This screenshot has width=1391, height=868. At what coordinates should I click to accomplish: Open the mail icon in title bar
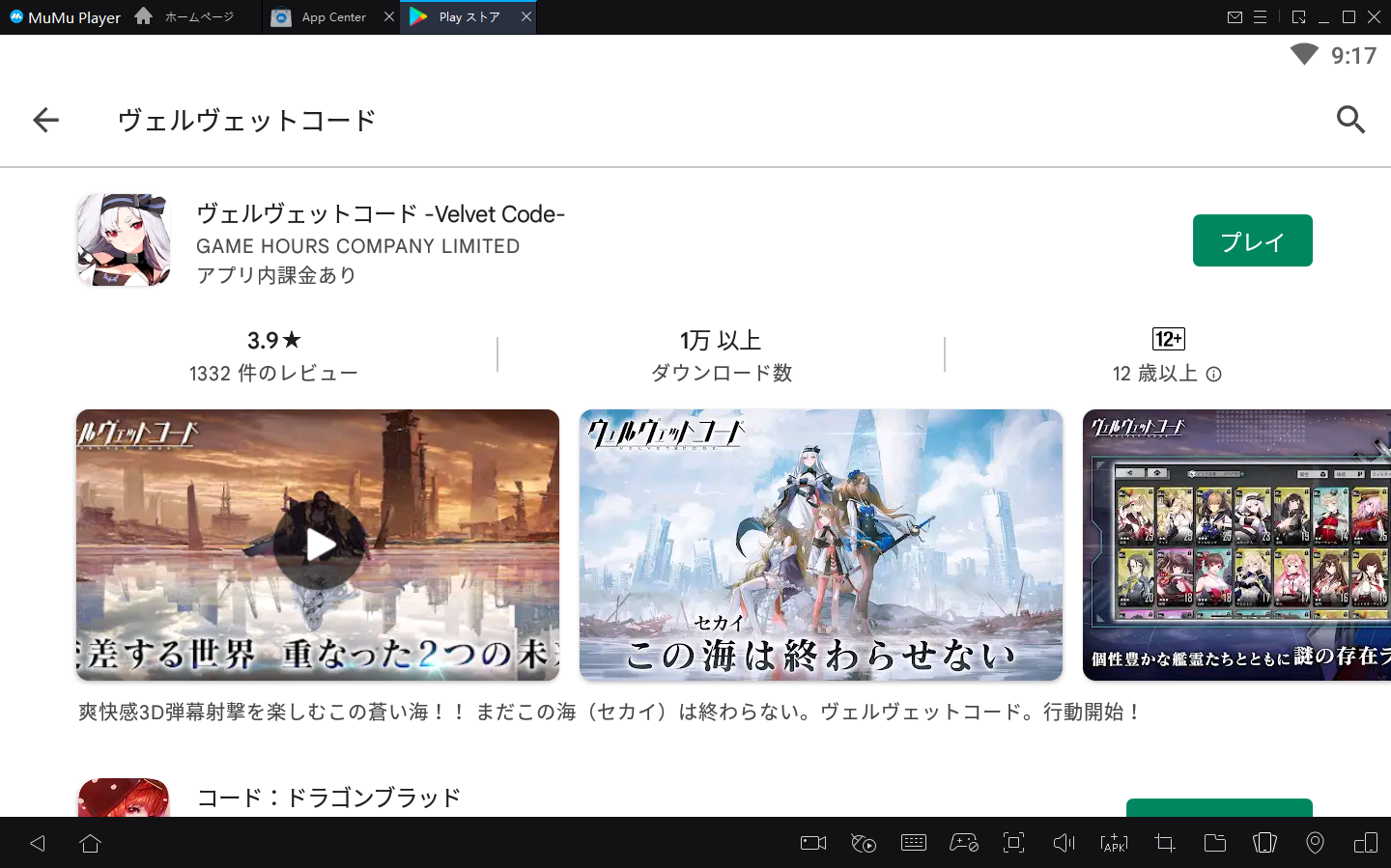coord(1235,17)
